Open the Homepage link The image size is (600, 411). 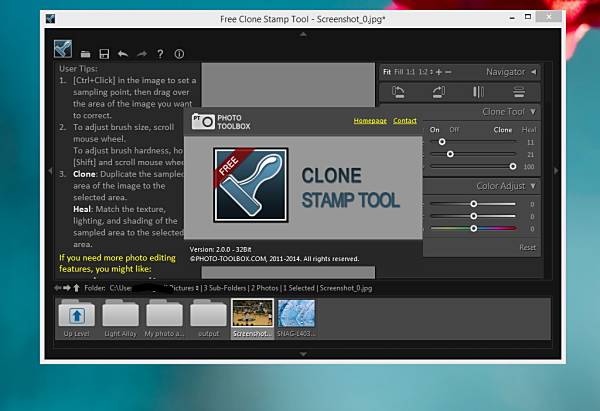[x=370, y=121]
